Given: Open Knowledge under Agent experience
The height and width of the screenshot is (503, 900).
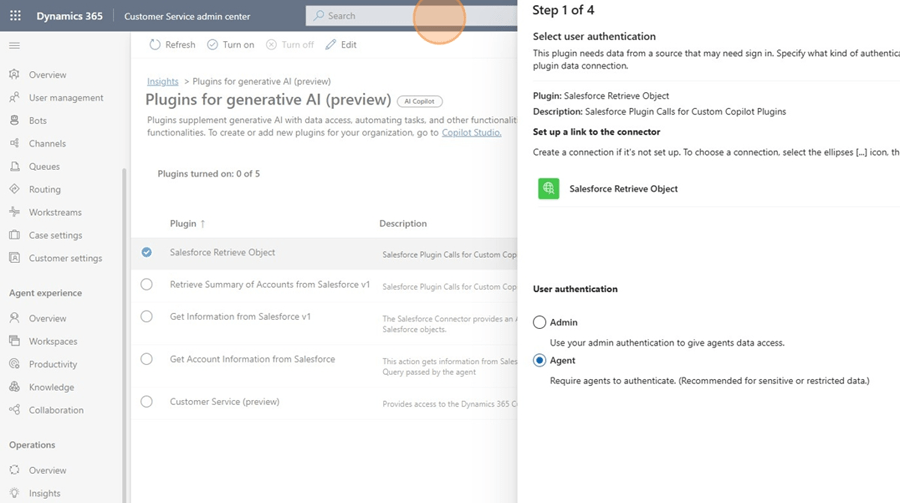Looking at the screenshot, I should click(51, 388).
